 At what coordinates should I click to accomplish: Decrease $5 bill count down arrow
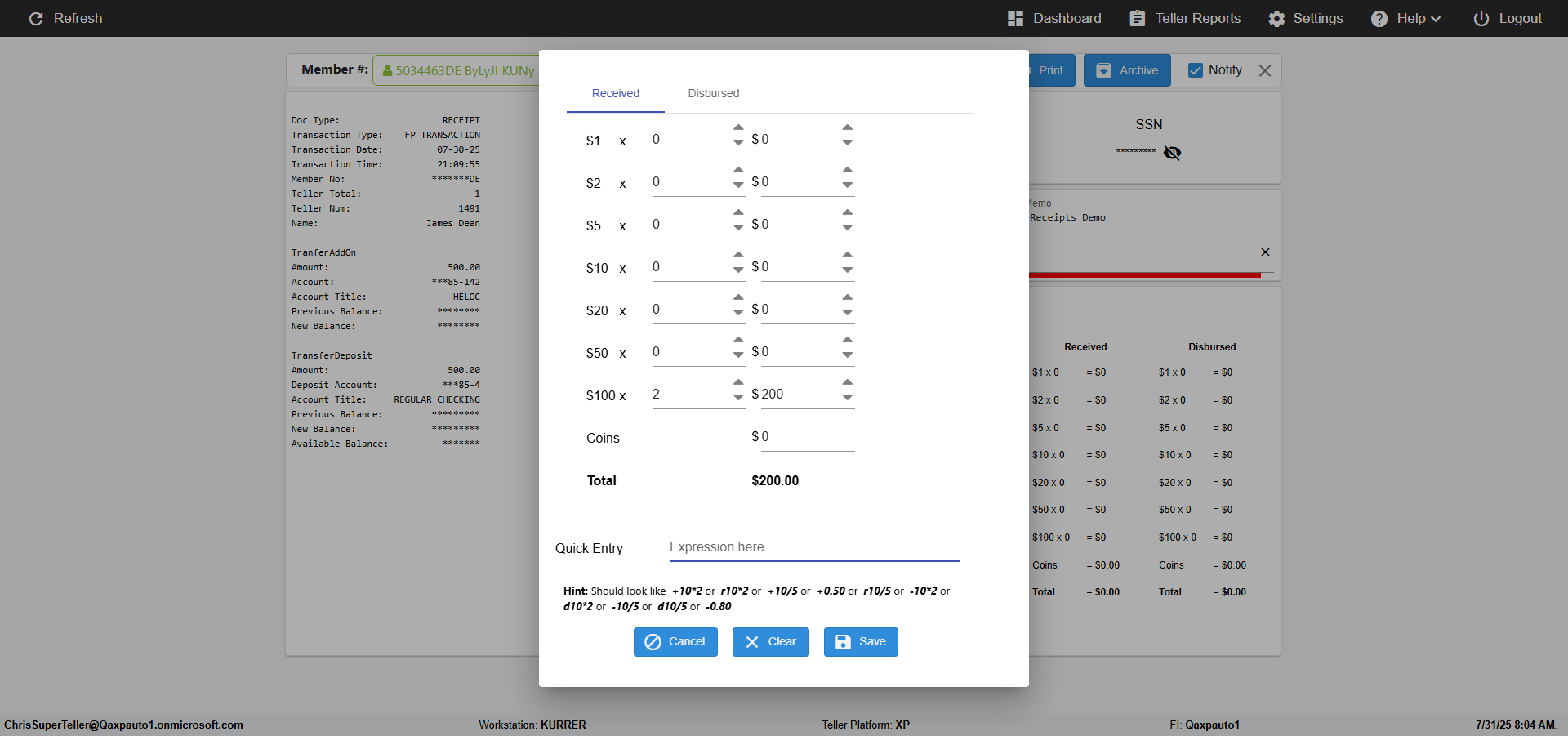coord(738,227)
